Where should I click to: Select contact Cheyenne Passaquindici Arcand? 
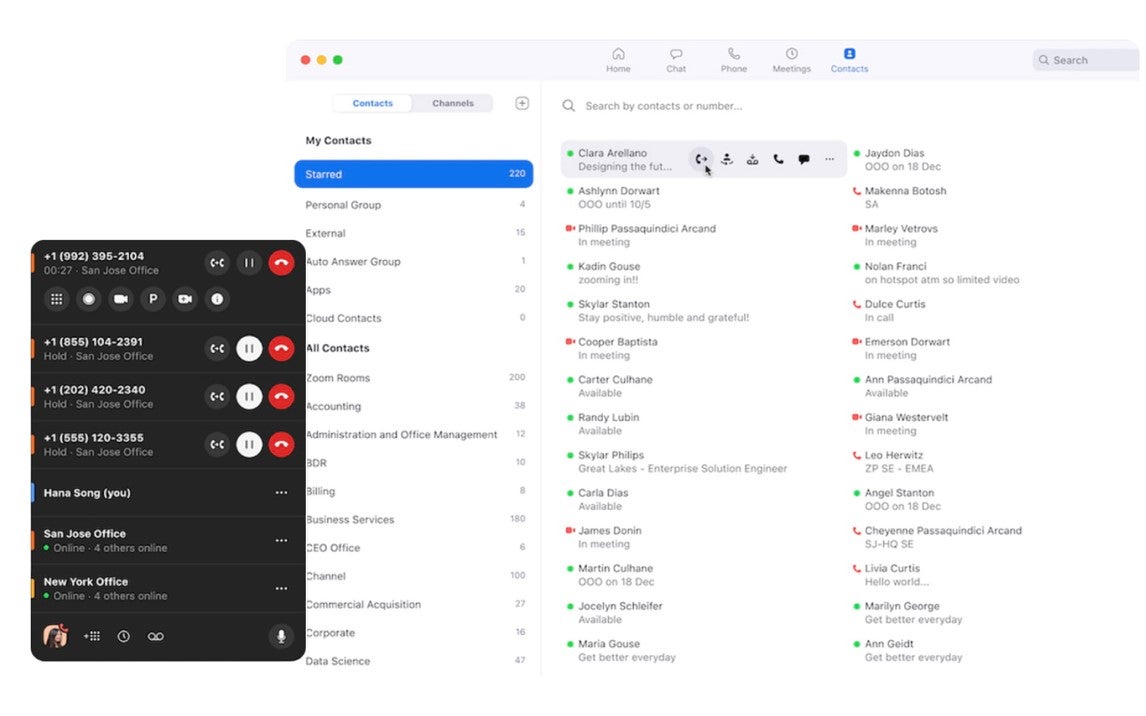click(938, 537)
